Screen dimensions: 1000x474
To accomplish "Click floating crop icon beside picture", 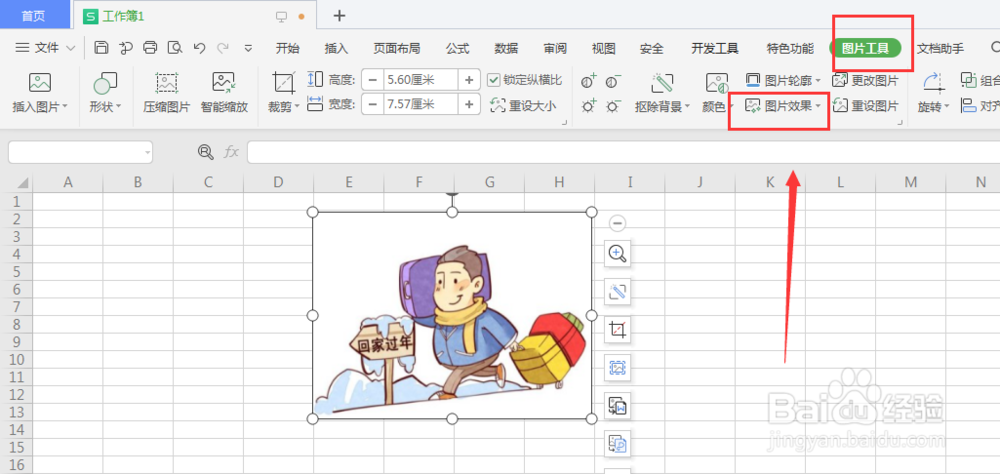I will coord(617,330).
